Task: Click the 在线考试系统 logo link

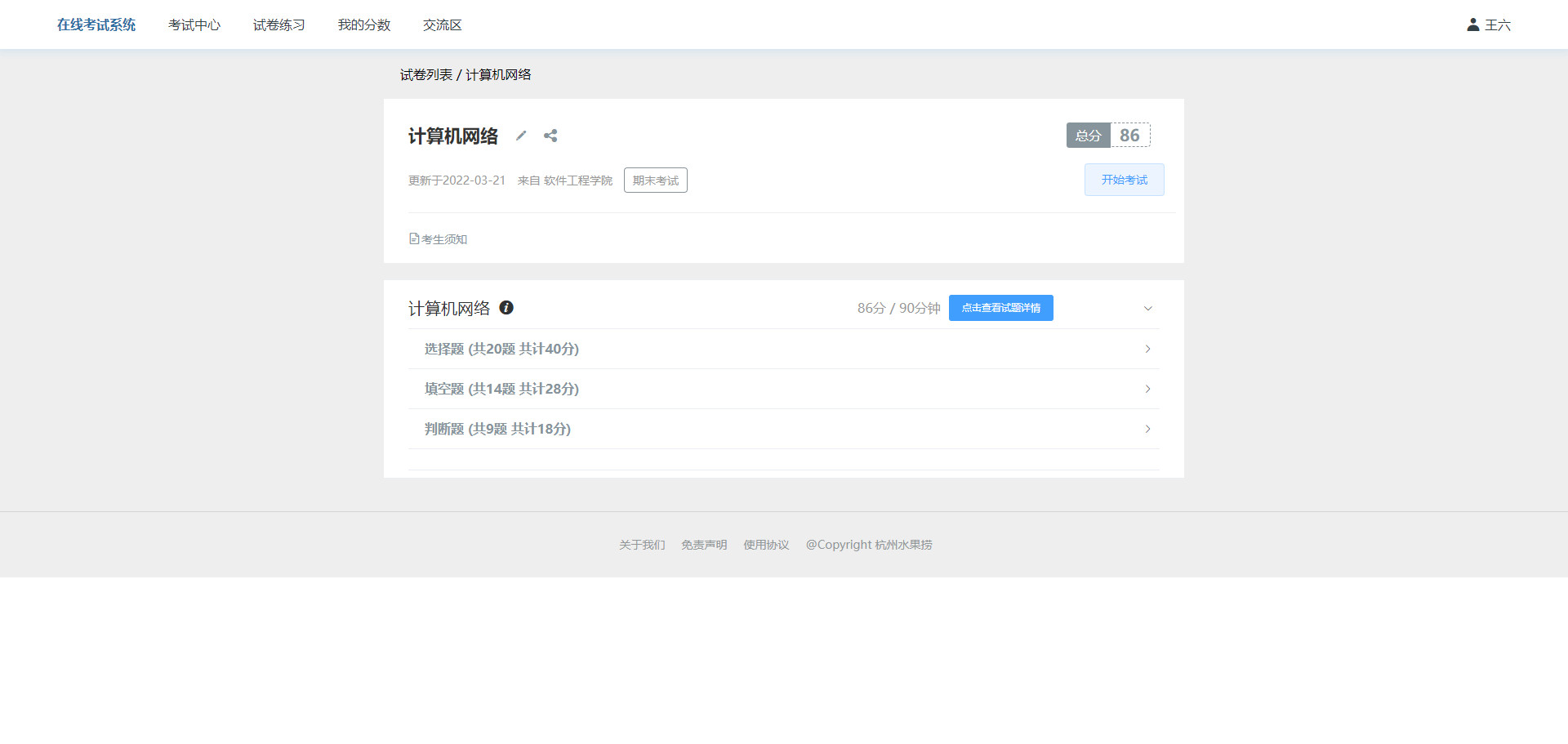Action: pyautogui.click(x=96, y=25)
